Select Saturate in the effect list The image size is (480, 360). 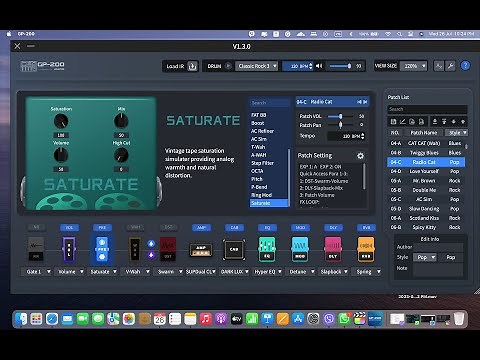coord(268,203)
